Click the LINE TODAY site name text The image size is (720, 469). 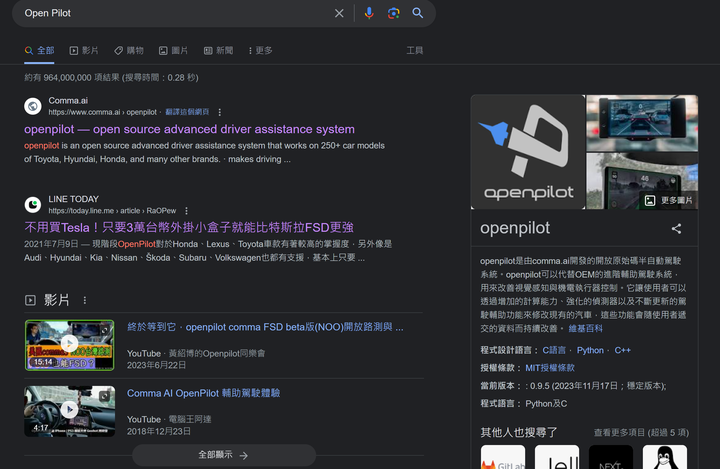tap(73, 199)
